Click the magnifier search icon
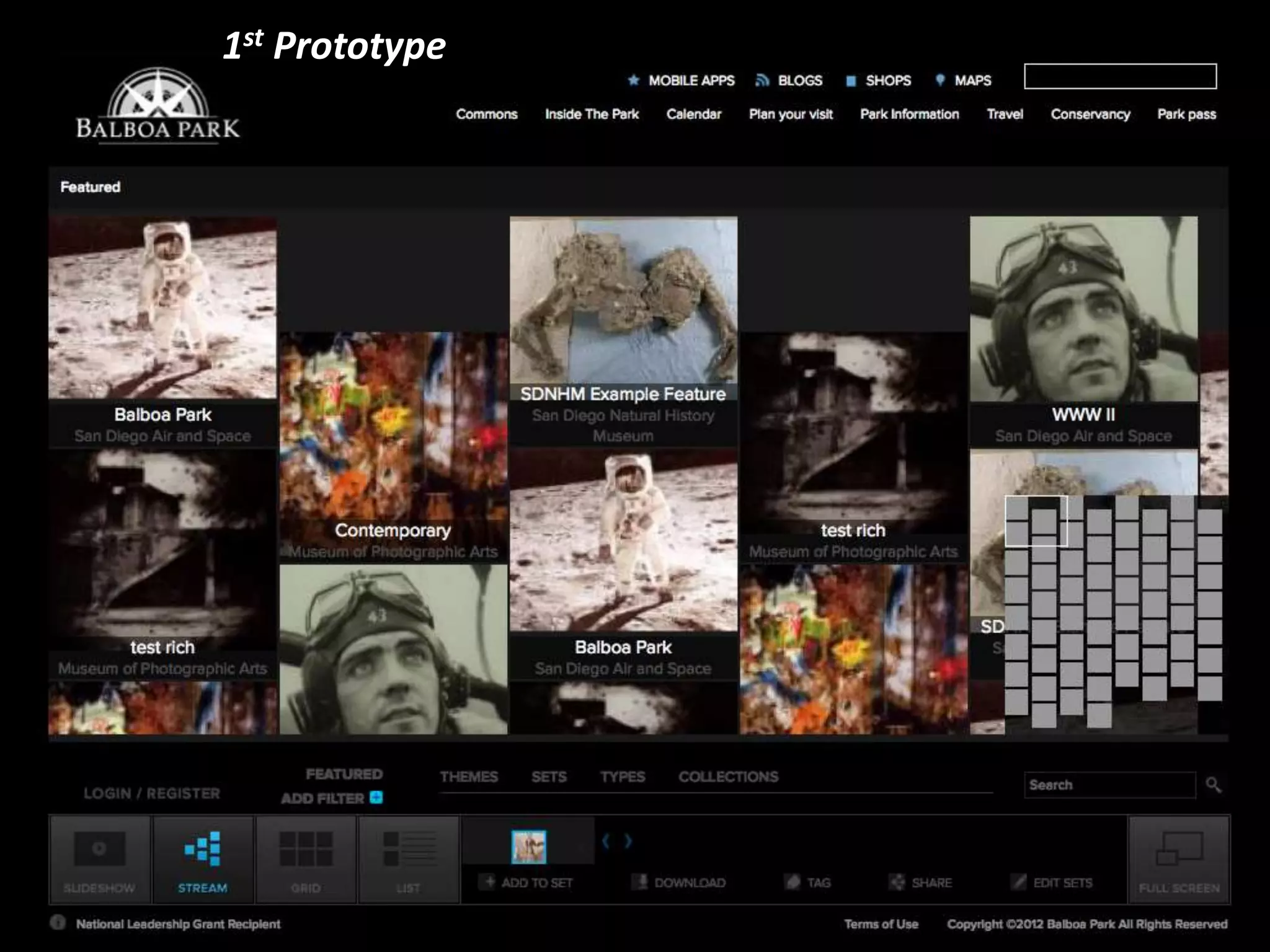 (1213, 785)
